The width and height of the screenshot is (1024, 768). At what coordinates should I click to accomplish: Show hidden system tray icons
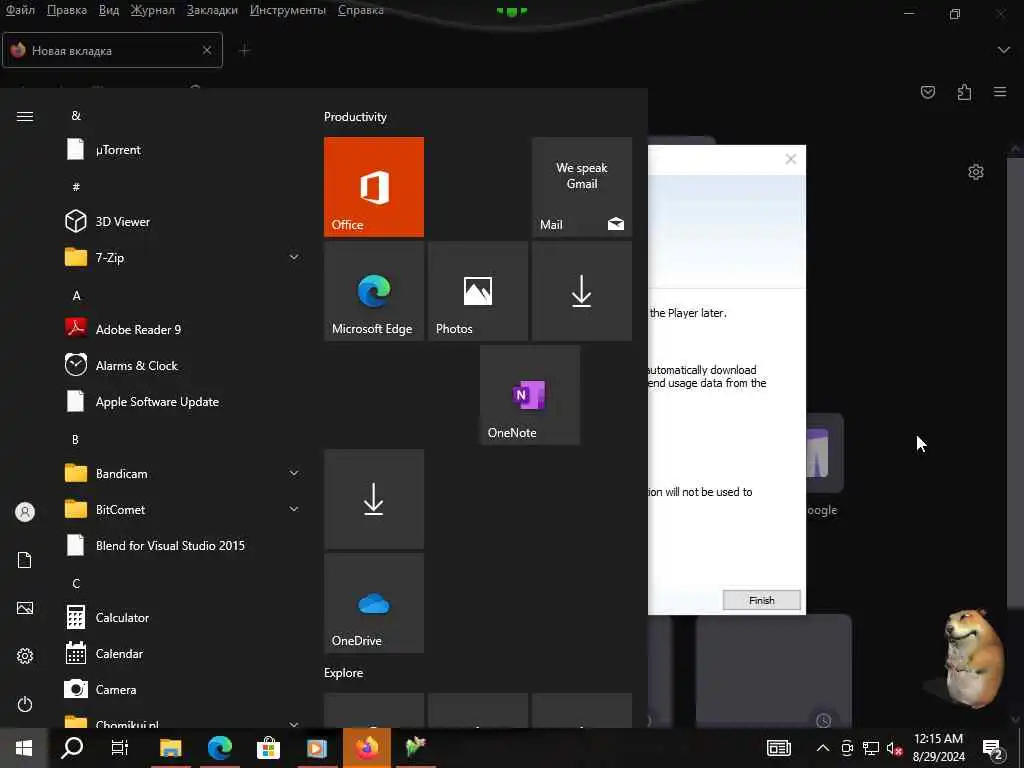tap(823, 748)
